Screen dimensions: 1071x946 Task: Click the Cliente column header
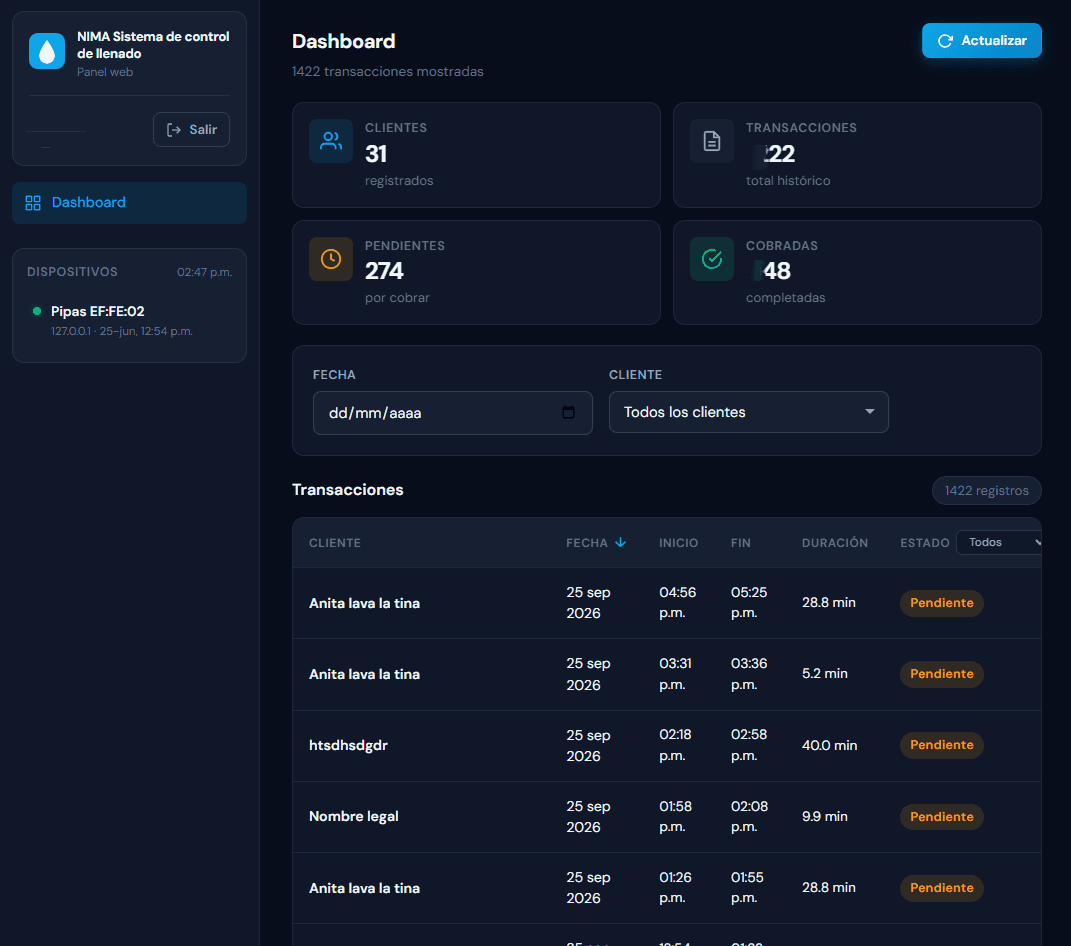coord(335,543)
